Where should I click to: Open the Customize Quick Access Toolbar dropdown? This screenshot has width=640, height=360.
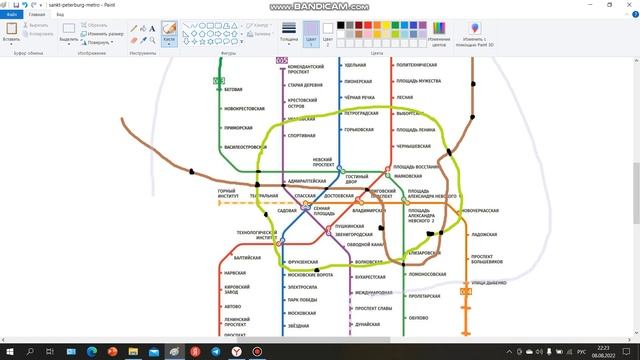coord(41,5)
